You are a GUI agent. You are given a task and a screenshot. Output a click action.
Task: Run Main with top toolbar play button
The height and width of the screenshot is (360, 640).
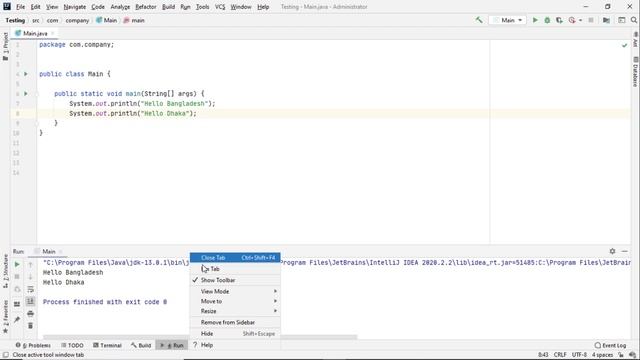click(535, 20)
